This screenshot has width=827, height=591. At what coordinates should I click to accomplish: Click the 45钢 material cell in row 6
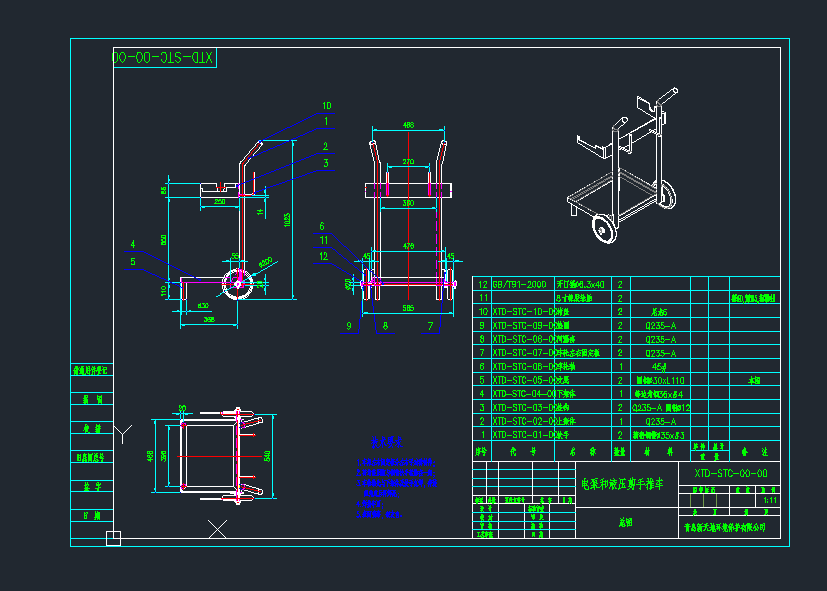click(659, 366)
